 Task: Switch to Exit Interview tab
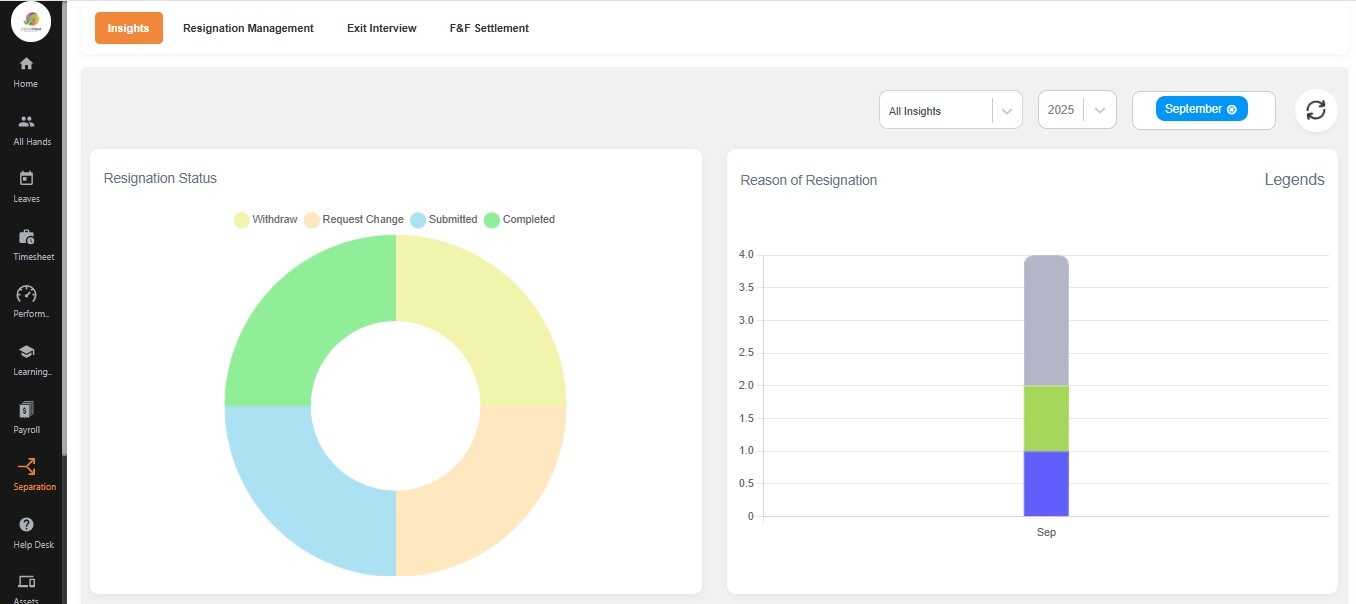(382, 28)
